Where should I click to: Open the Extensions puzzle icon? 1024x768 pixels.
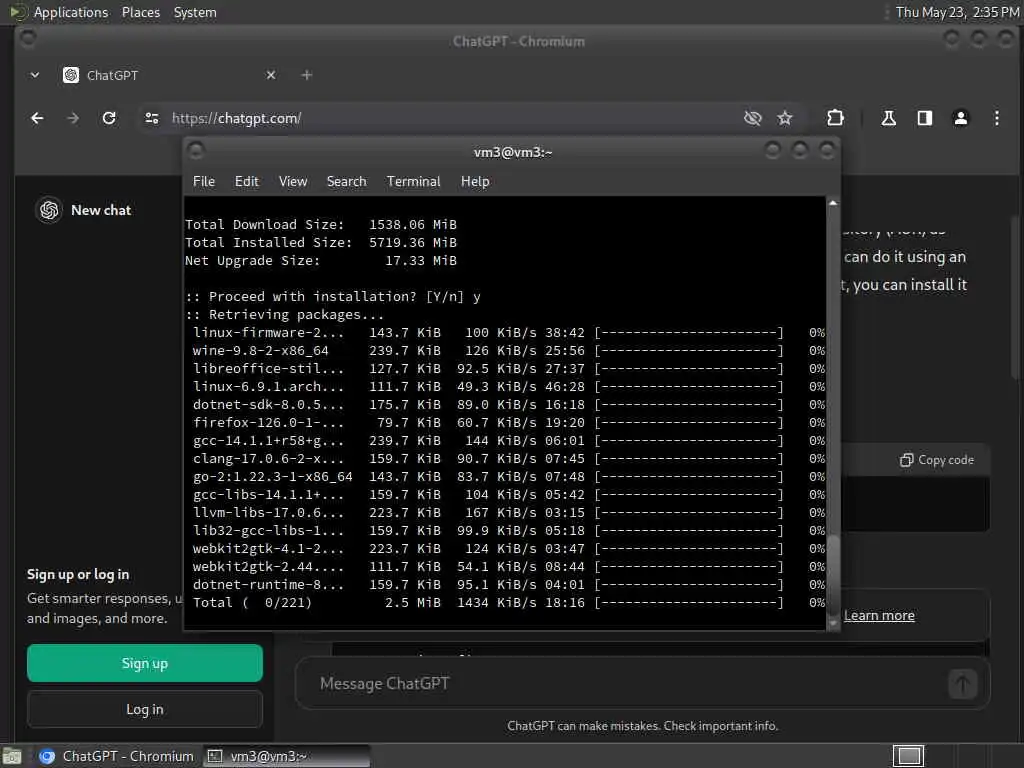(x=835, y=118)
